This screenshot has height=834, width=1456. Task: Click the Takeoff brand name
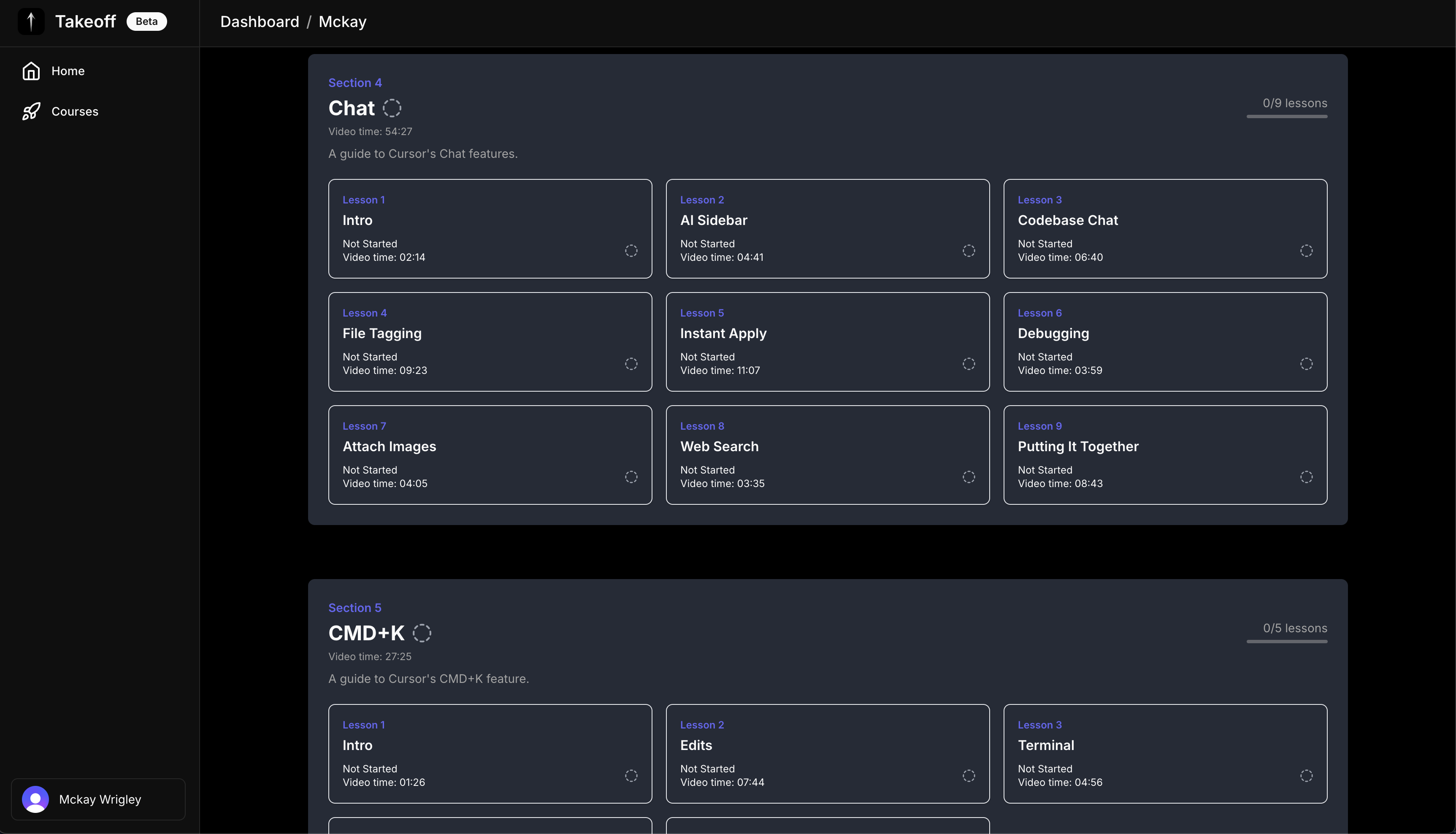point(85,22)
